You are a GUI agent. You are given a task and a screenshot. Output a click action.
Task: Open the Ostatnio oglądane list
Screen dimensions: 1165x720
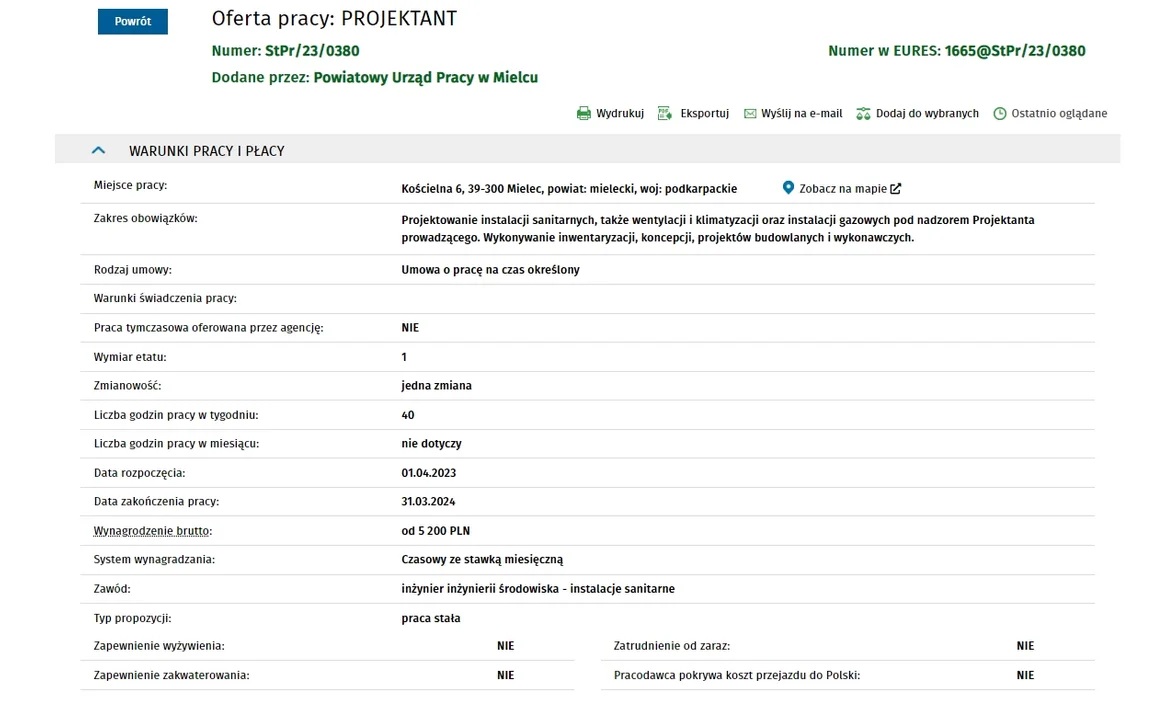(x=1059, y=114)
